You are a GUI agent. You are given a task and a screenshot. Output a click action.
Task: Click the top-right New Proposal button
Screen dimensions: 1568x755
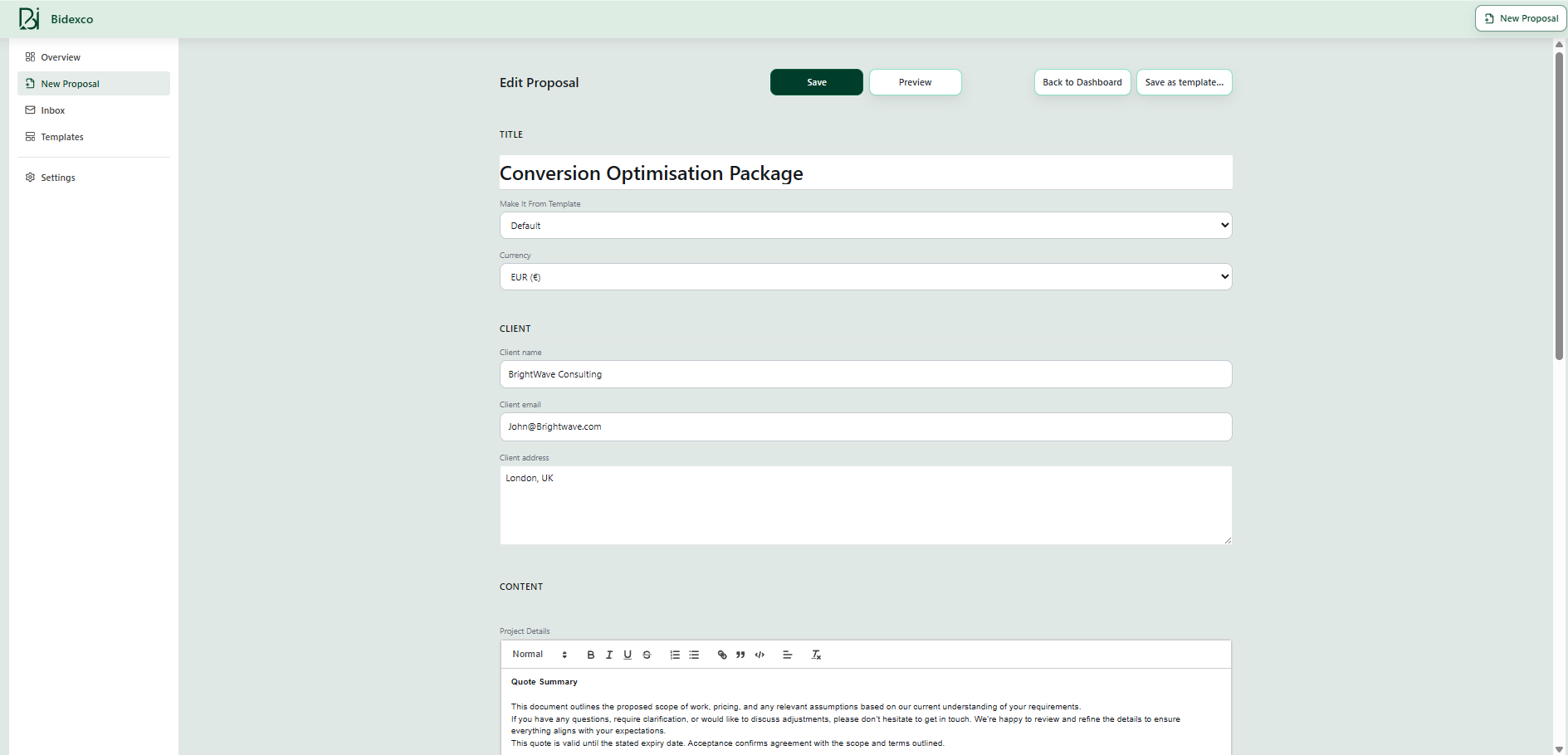(x=1521, y=18)
